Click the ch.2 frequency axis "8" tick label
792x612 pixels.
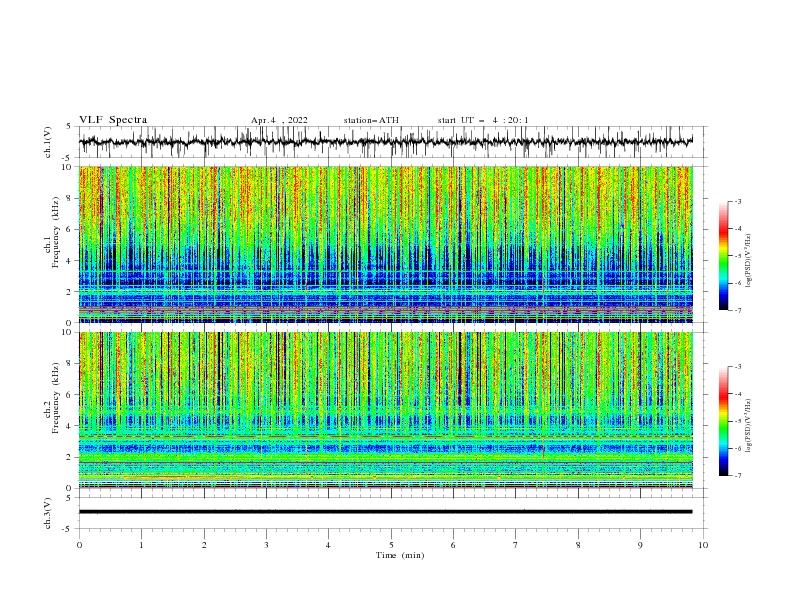71,364
